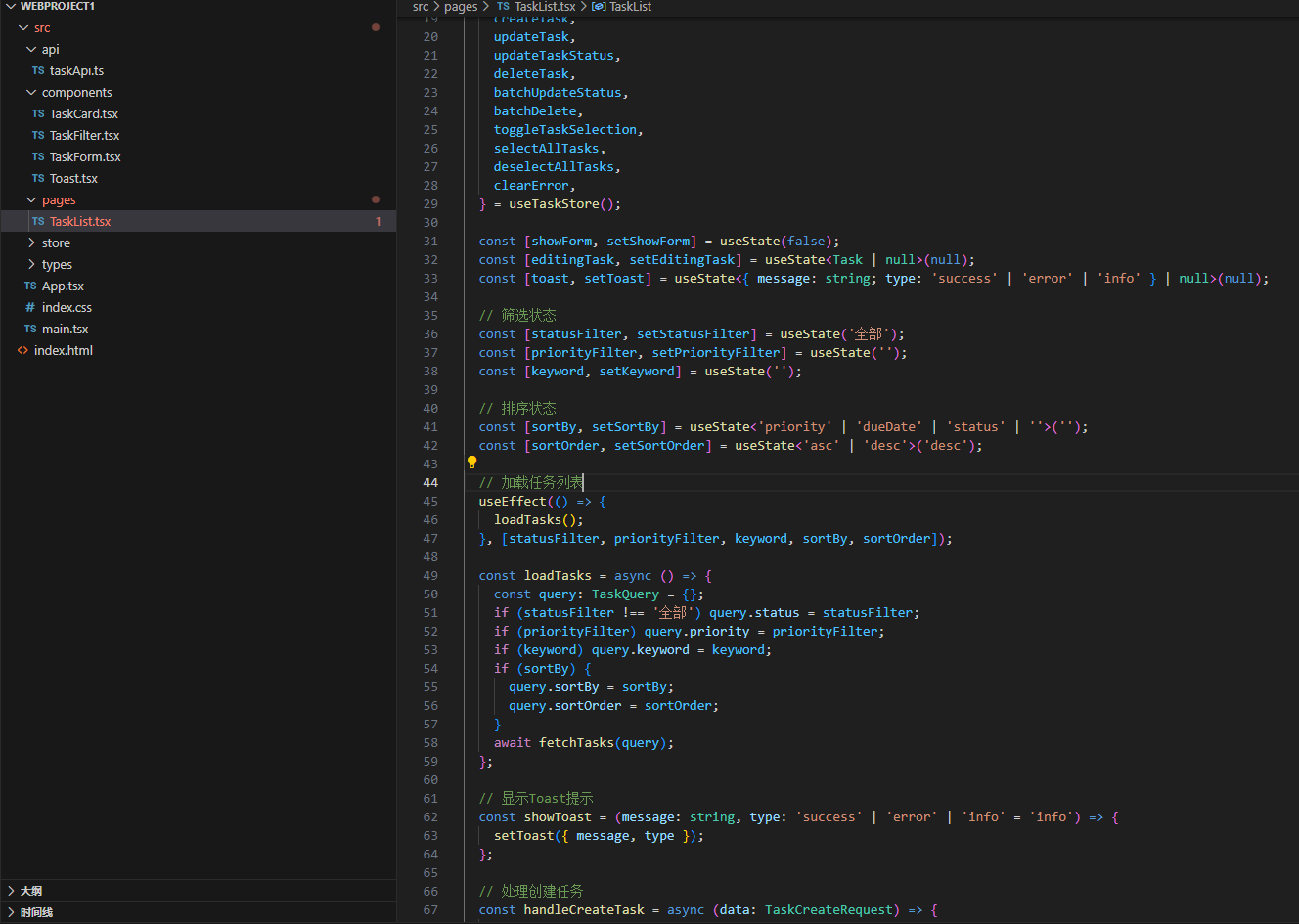The width and height of the screenshot is (1299, 924).
Task: Click the CSS hash icon for index.css
Action: [x=30, y=307]
